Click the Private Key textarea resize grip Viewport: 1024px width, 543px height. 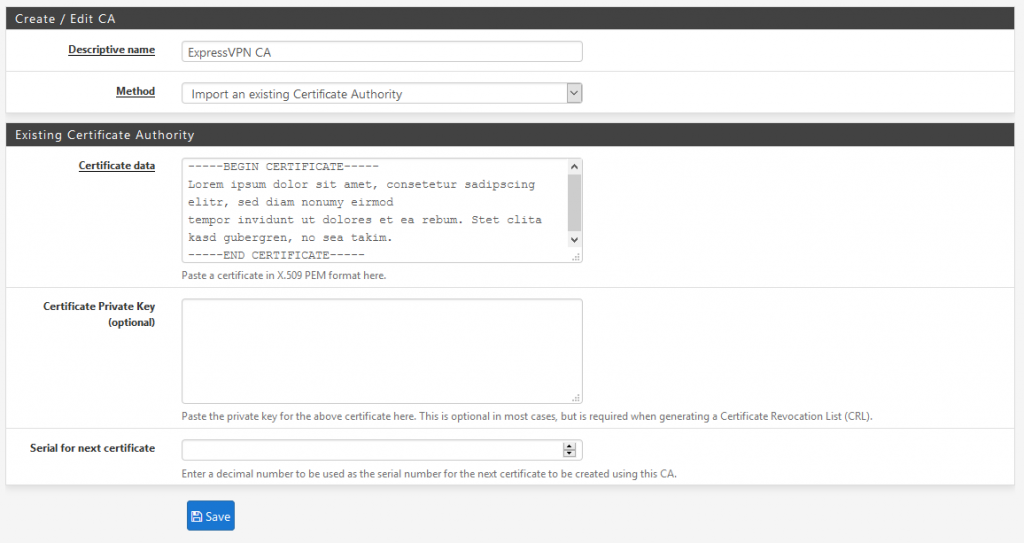(576, 397)
